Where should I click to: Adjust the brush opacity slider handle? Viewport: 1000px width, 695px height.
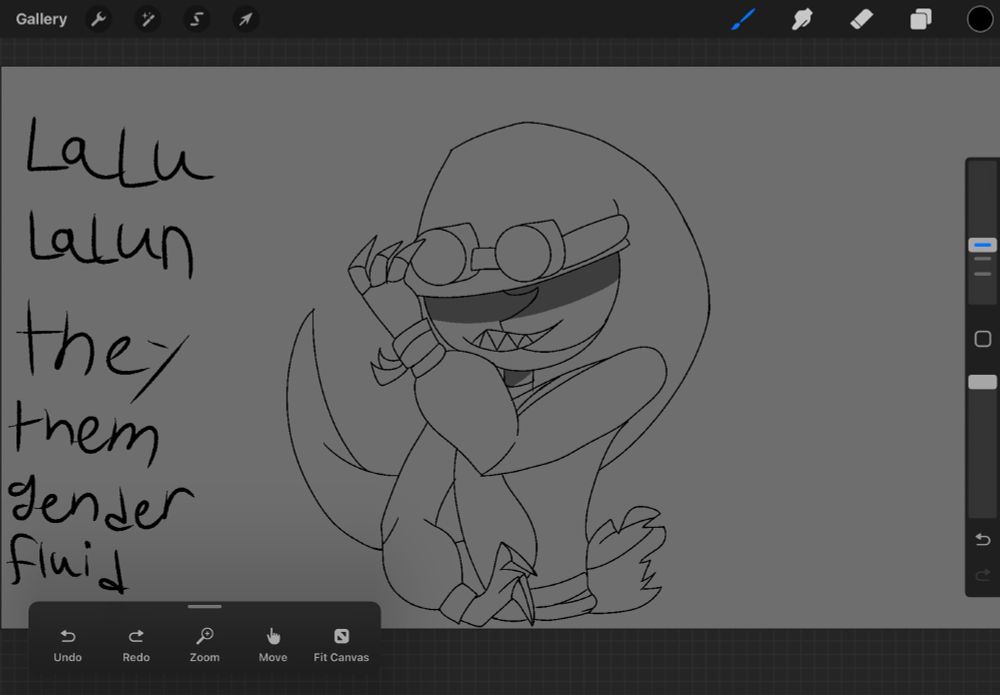[982, 382]
